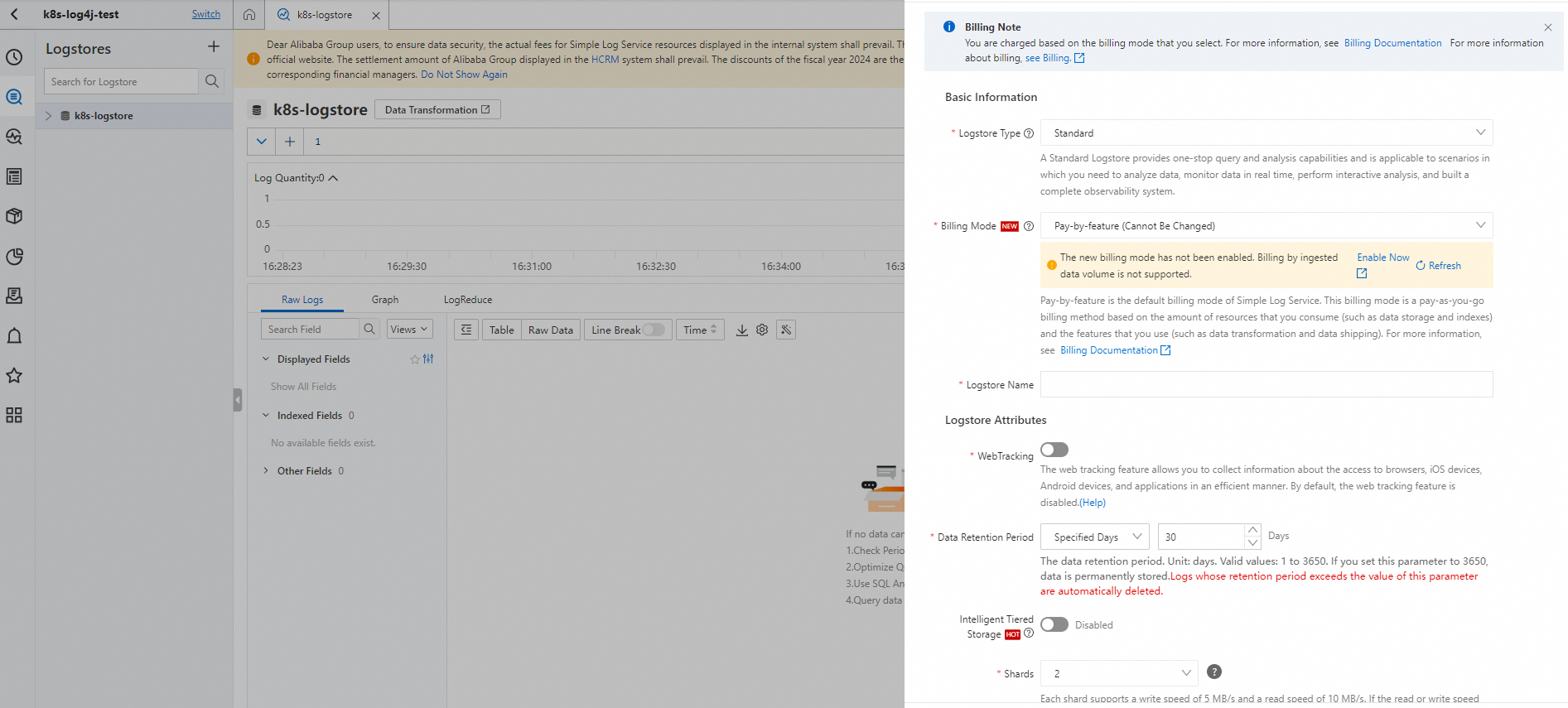
Task: Open the log search icon in sidebar
Action: (14, 97)
